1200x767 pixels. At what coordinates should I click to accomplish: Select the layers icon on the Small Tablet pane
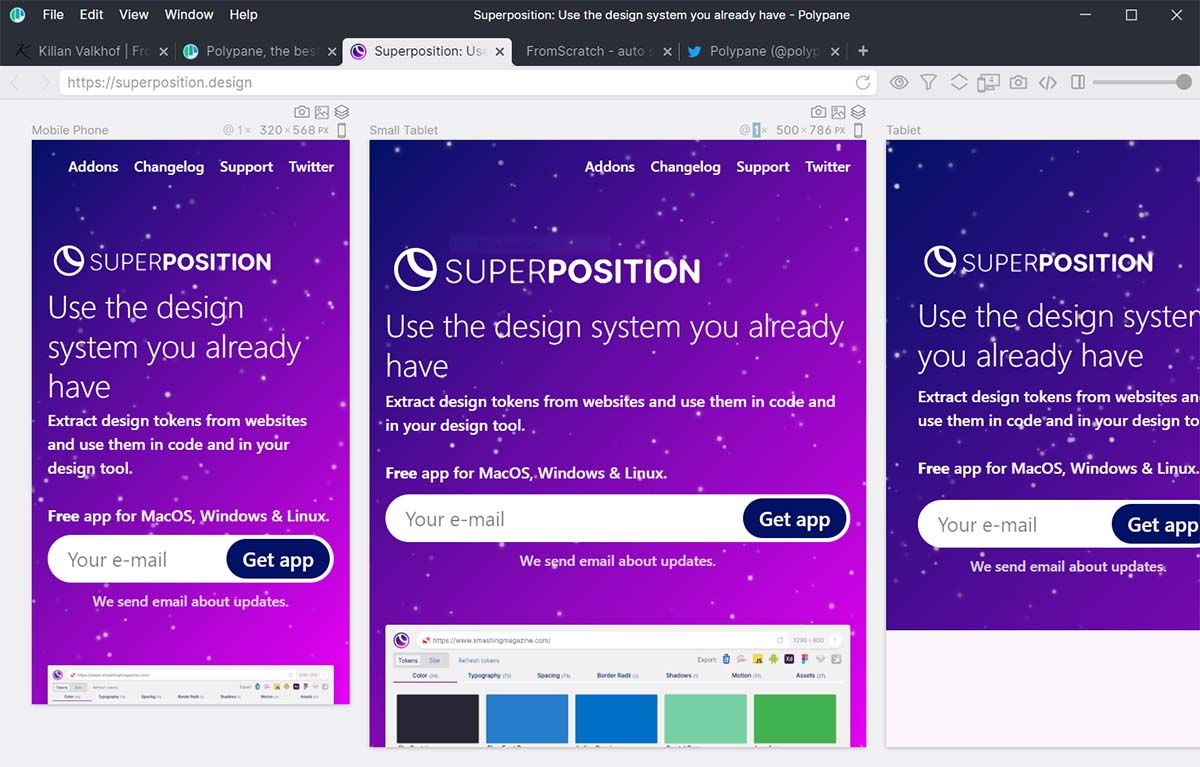click(x=858, y=112)
